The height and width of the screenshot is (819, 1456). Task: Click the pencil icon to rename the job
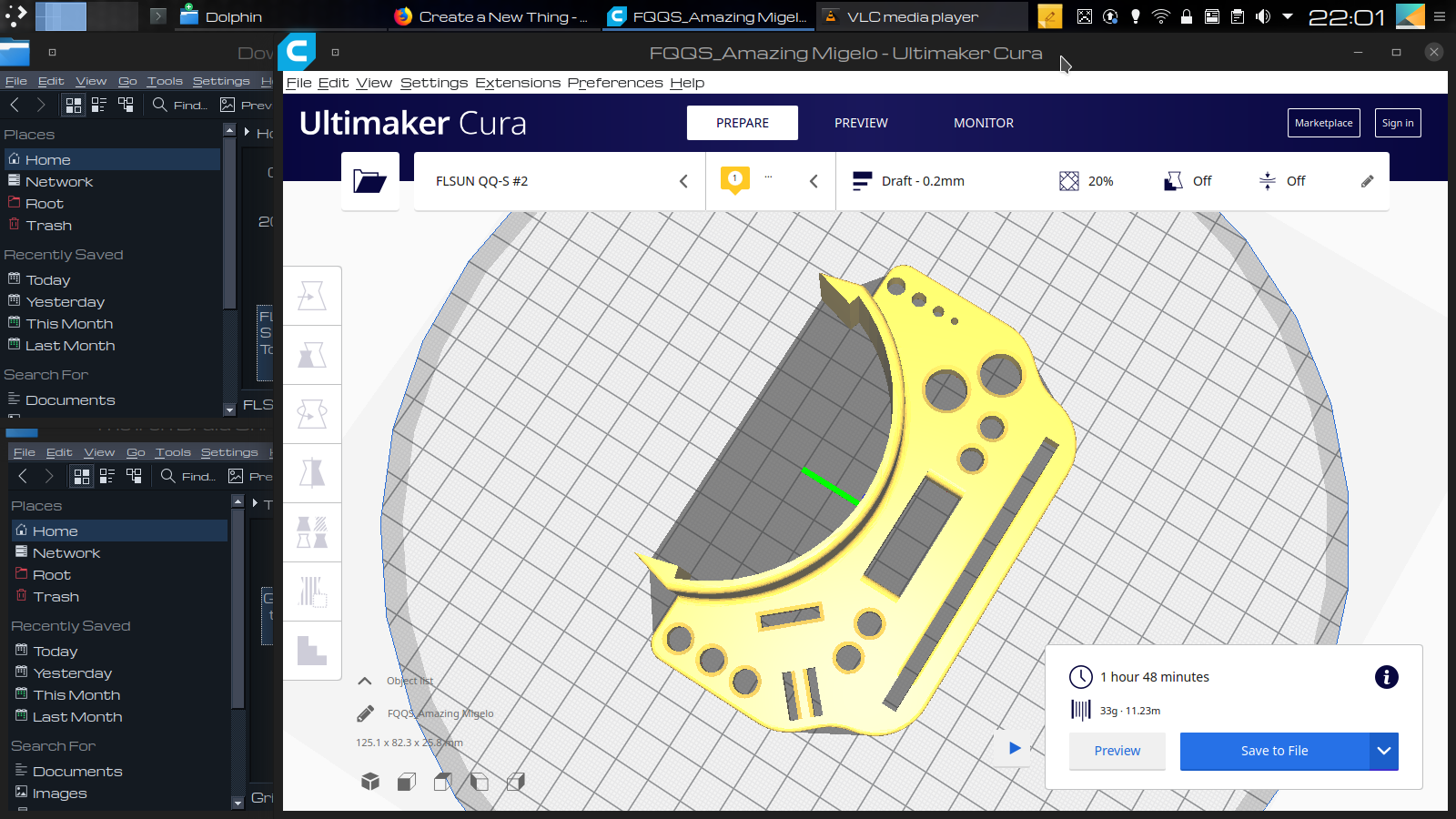pyautogui.click(x=365, y=713)
